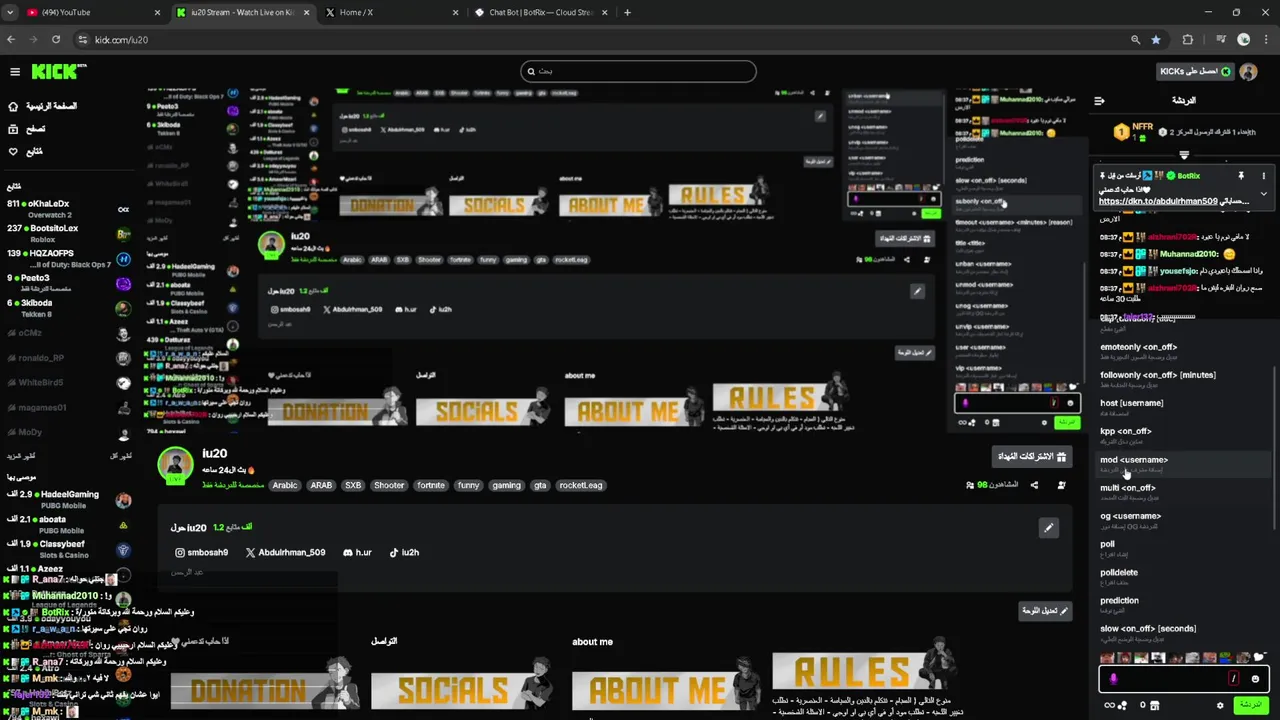Click the get KICKs button

pos(1195,72)
